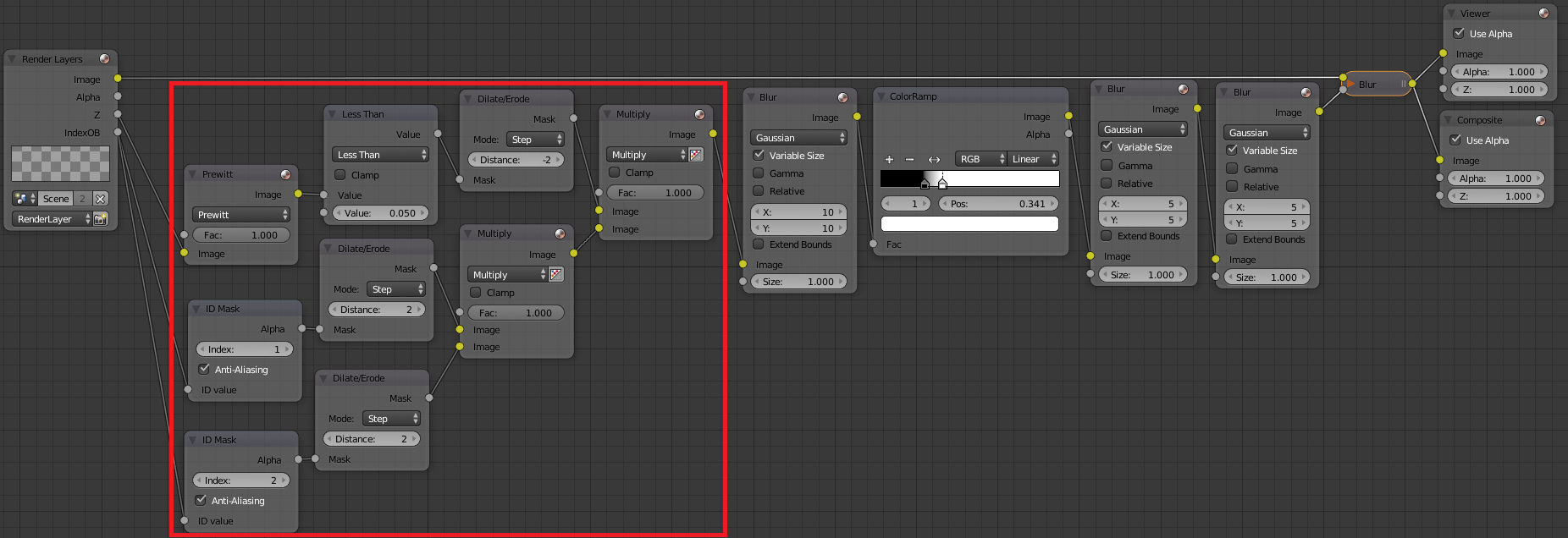
Task: Click Render Layers IndexOB output socket
Action: 118,132
